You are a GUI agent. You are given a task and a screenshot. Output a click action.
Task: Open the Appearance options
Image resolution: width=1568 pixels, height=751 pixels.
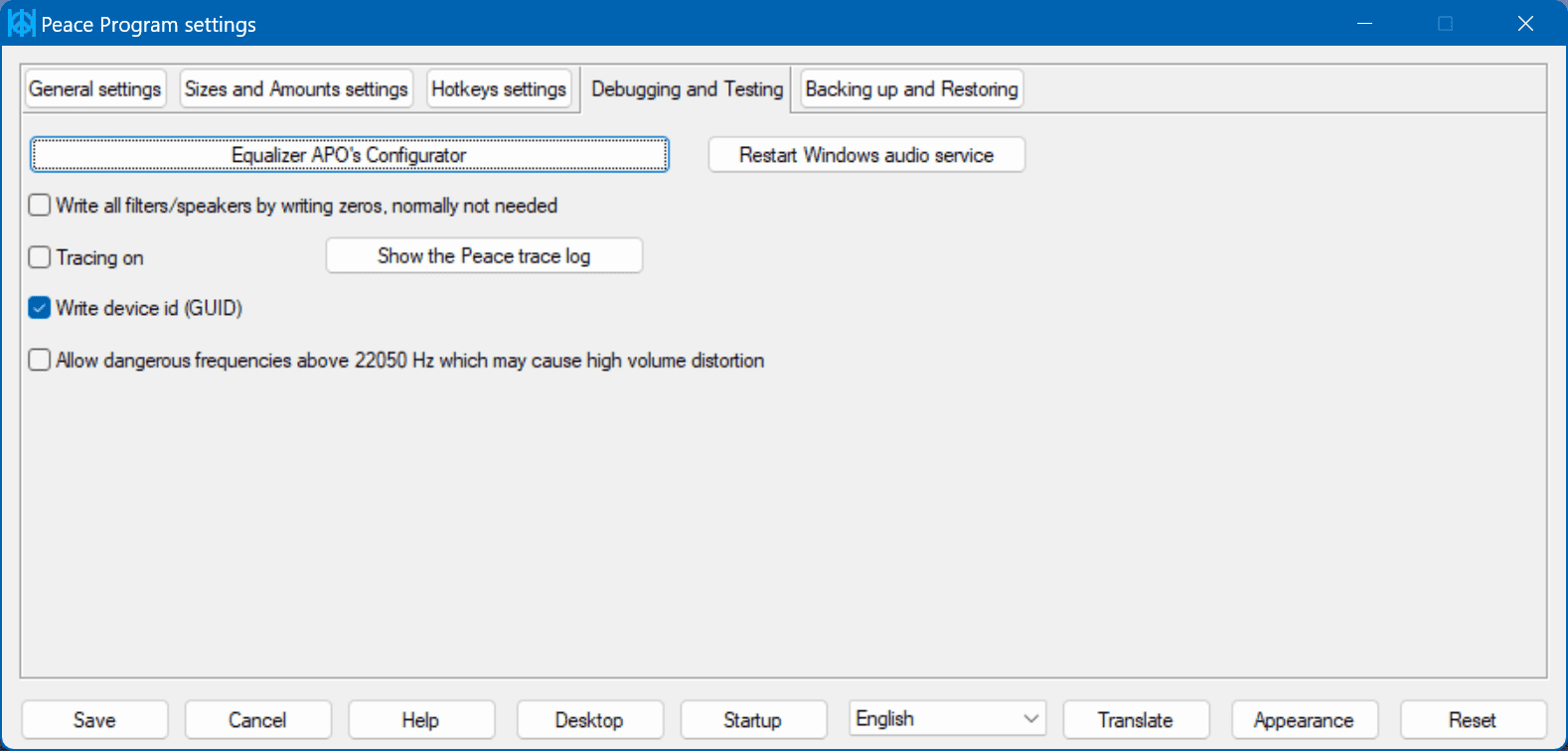coord(1304,720)
